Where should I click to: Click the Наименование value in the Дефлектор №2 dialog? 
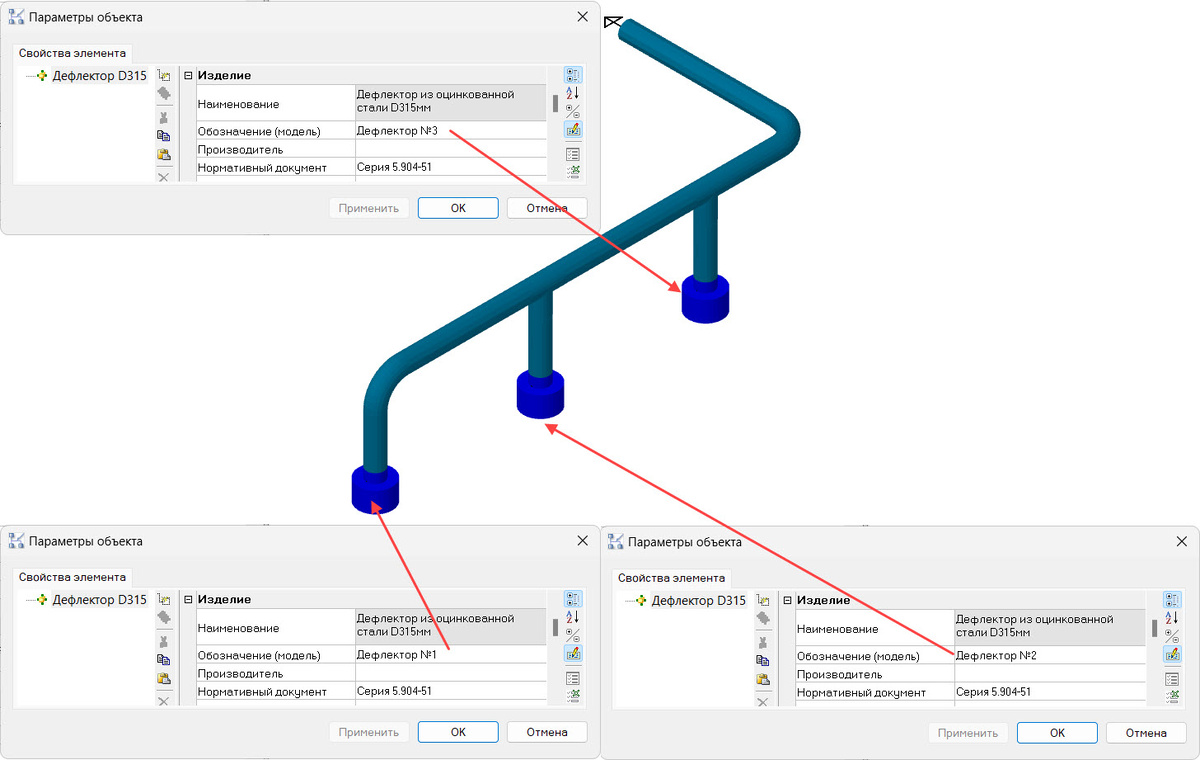click(1050, 628)
